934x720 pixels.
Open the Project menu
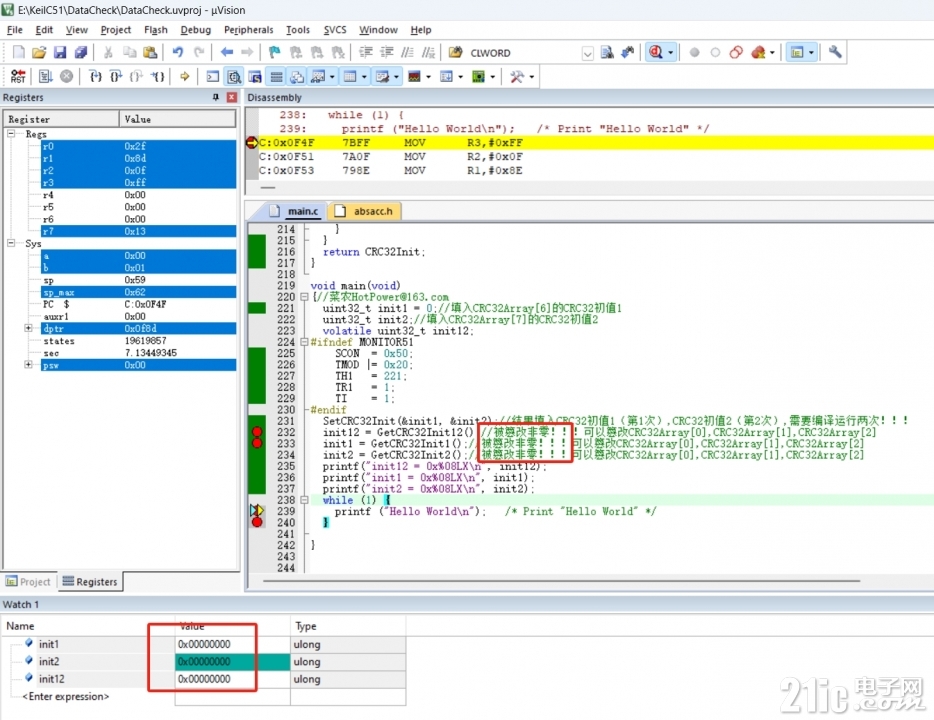coord(116,30)
